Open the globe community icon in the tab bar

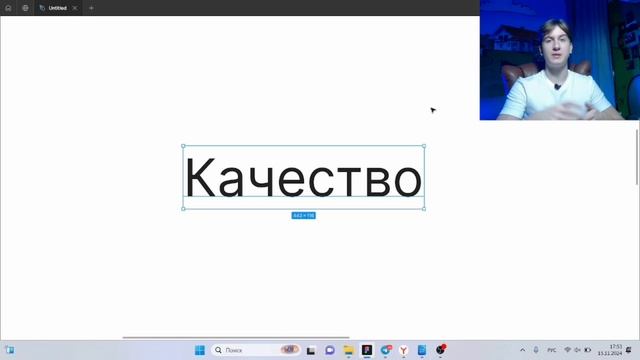25,8
